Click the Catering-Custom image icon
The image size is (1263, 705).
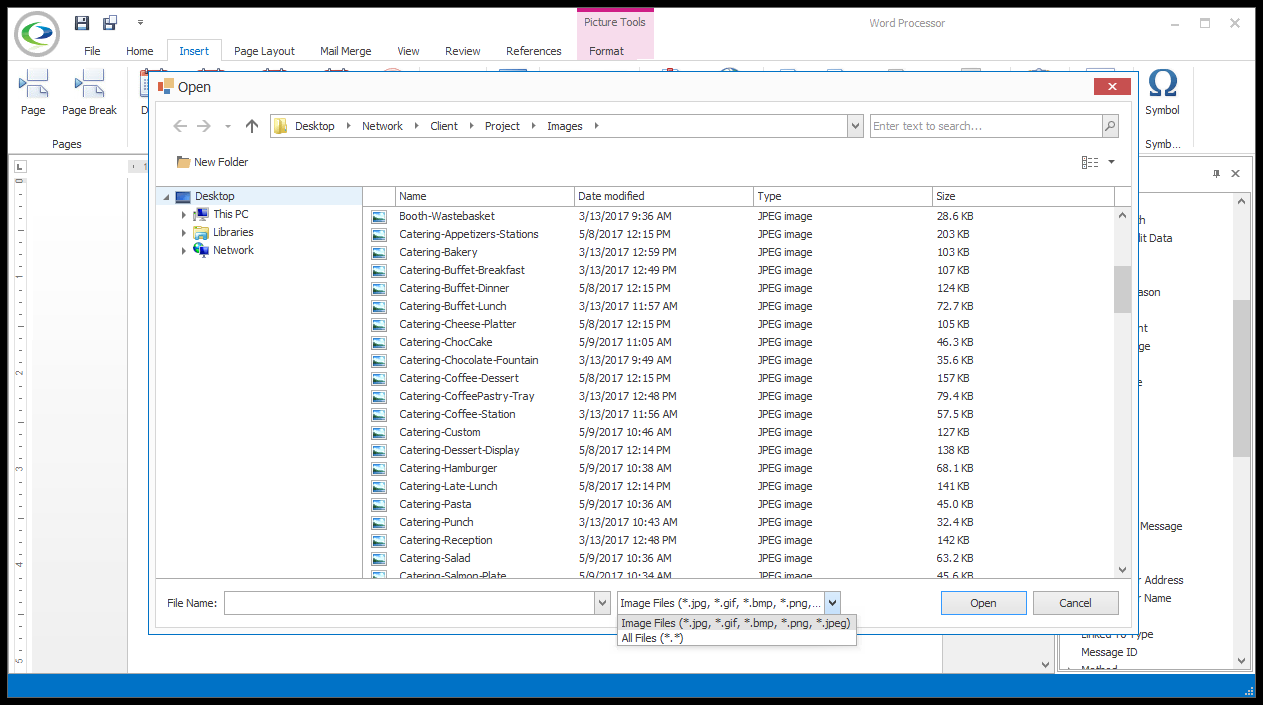pyautogui.click(x=379, y=432)
